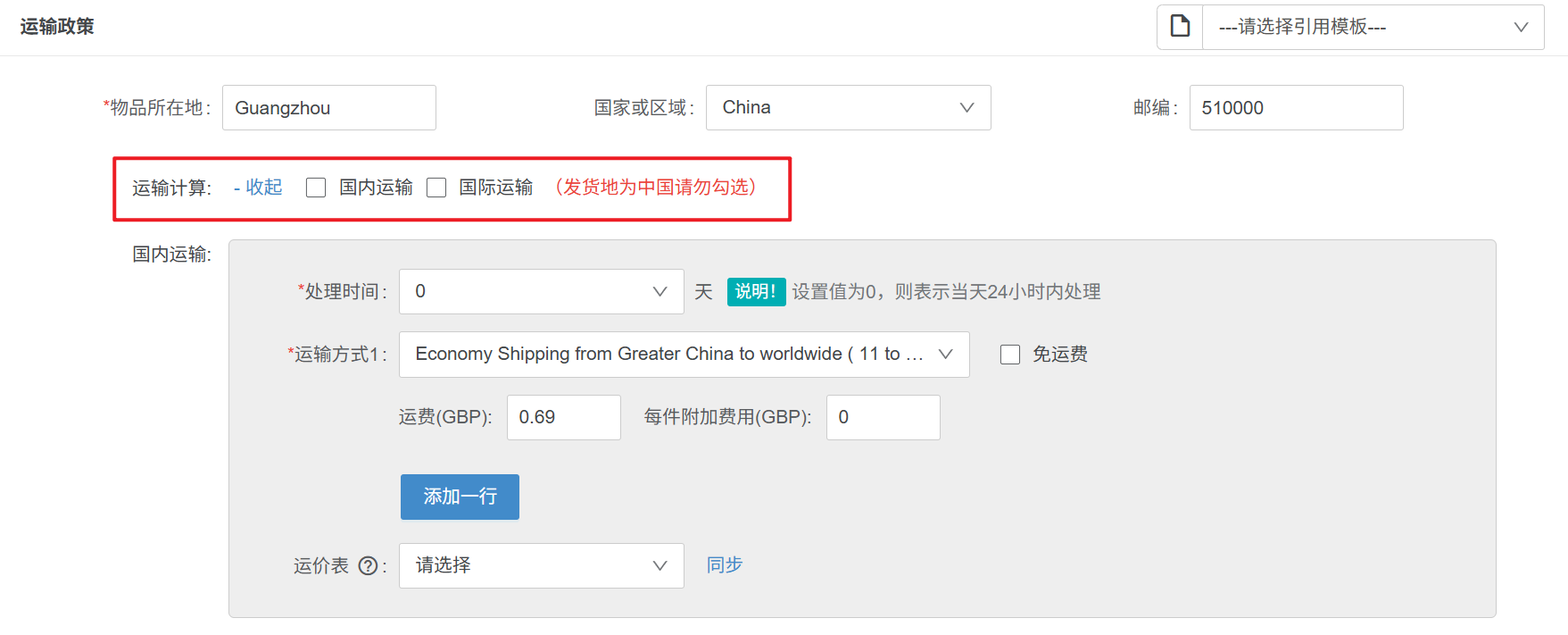
Task: Click the template document icon
Action: (1180, 27)
